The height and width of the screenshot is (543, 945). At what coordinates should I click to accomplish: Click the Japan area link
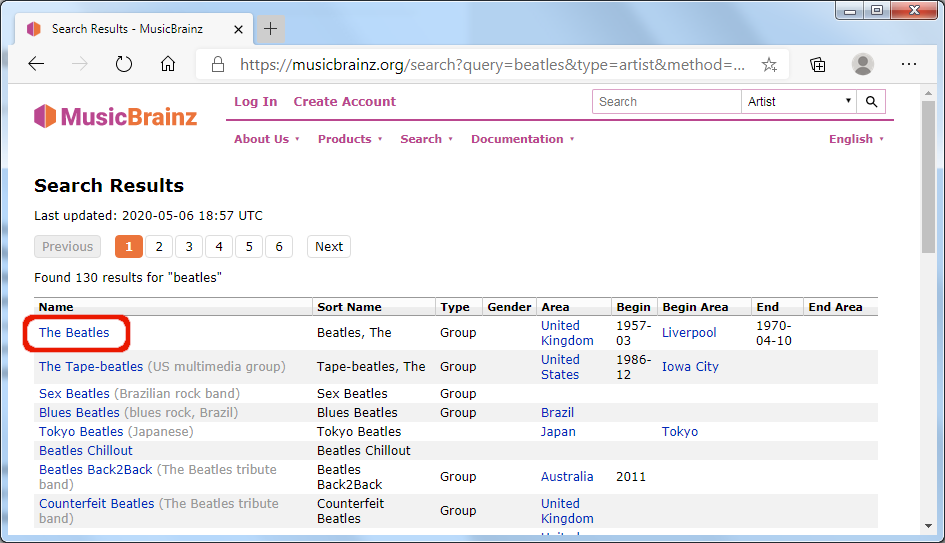[x=558, y=432]
